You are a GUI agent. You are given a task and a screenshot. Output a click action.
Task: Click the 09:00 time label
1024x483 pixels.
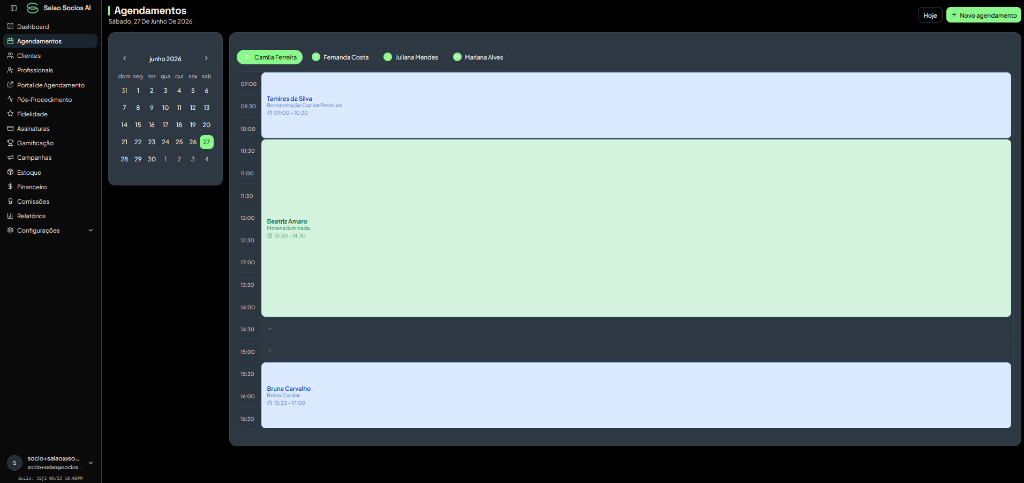click(x=248, y=84)
